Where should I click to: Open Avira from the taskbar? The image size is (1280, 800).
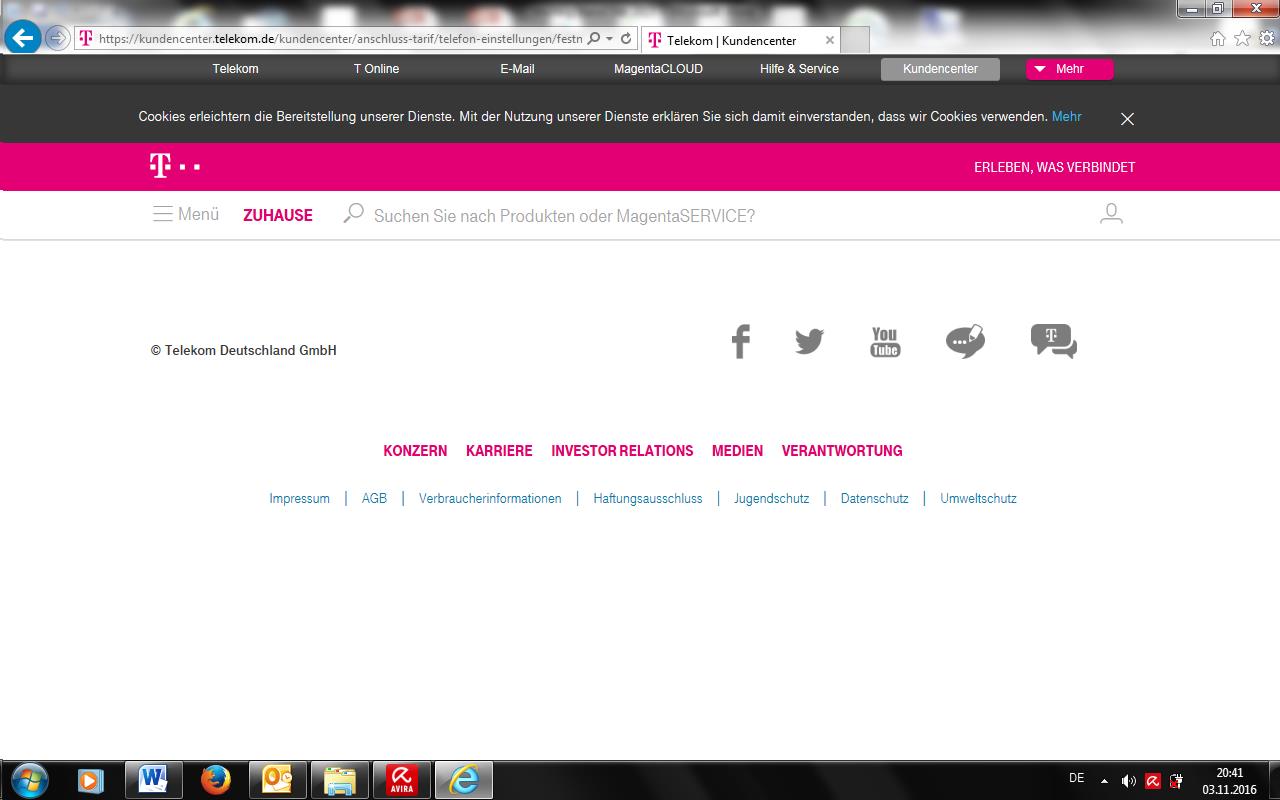click(x=402, y=779)
